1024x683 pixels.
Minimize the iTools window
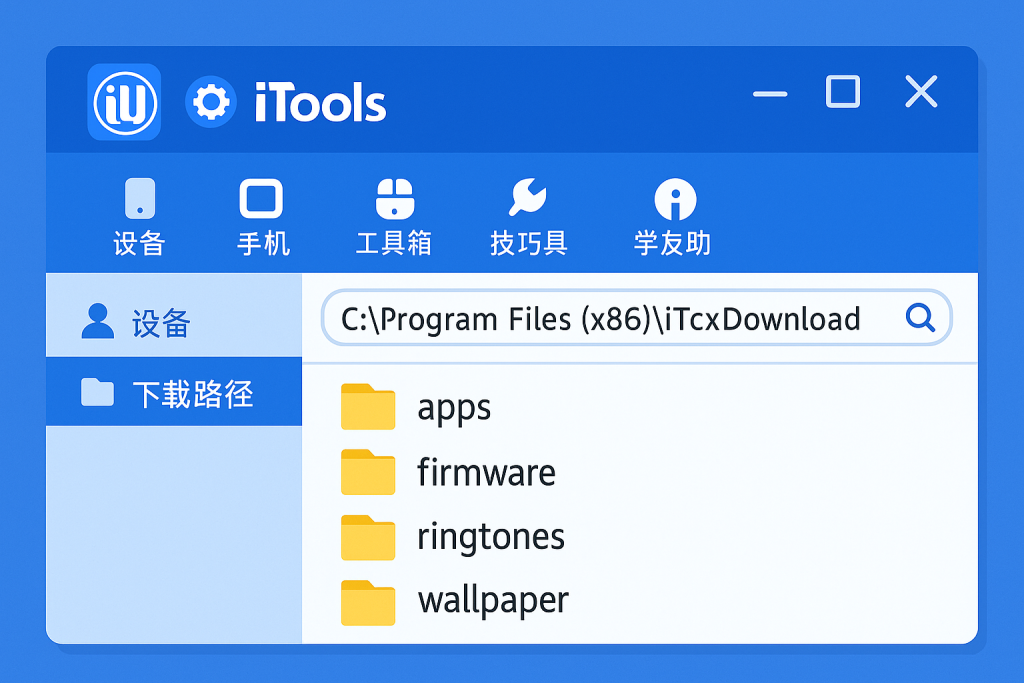pos(770,94)
